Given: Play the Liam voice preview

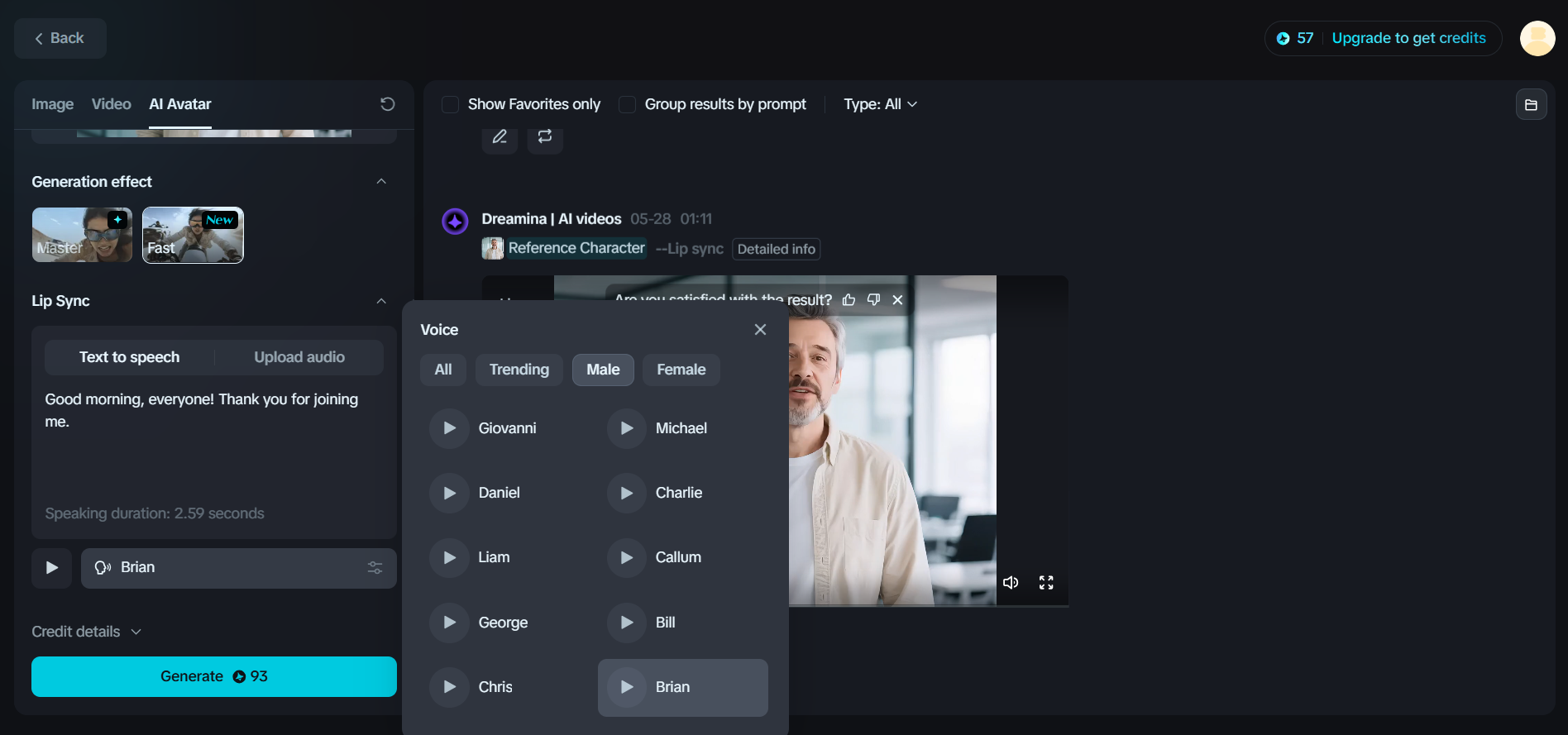Looking at the screenshot, I should [x=449, y=557].
